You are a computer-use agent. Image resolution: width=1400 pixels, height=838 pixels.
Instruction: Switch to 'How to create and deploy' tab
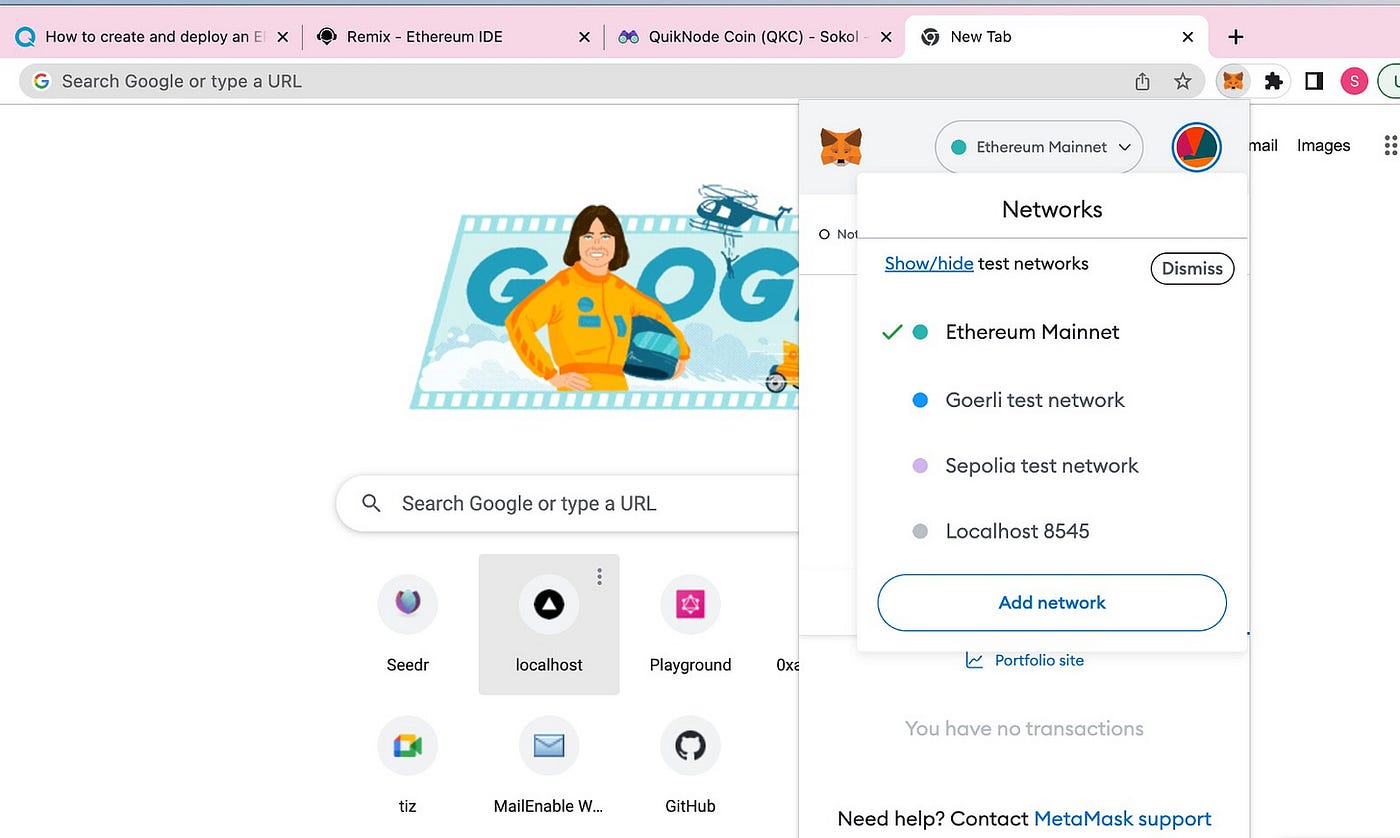tap(150, 37)
